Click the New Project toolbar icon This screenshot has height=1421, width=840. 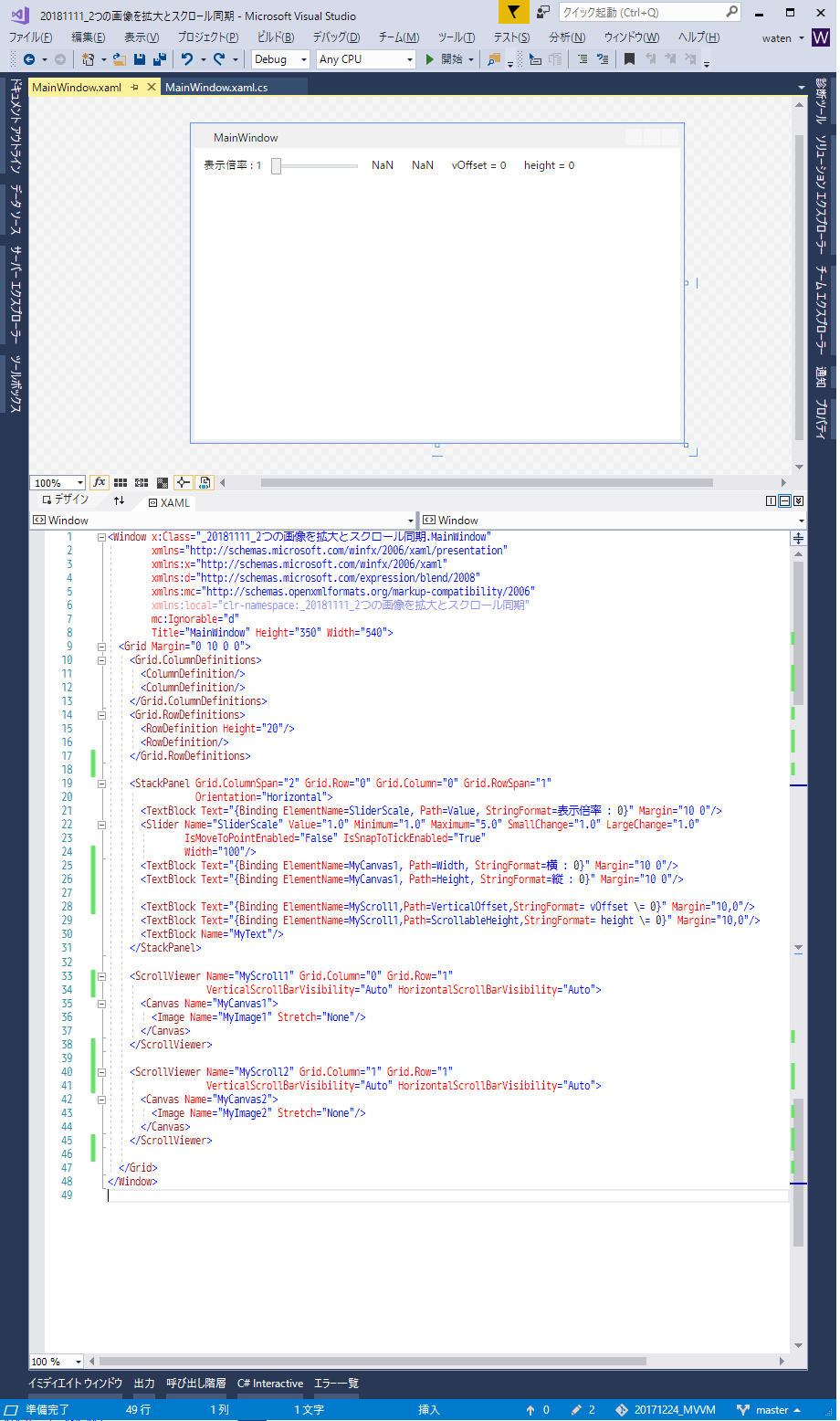[x=89, y=59]
